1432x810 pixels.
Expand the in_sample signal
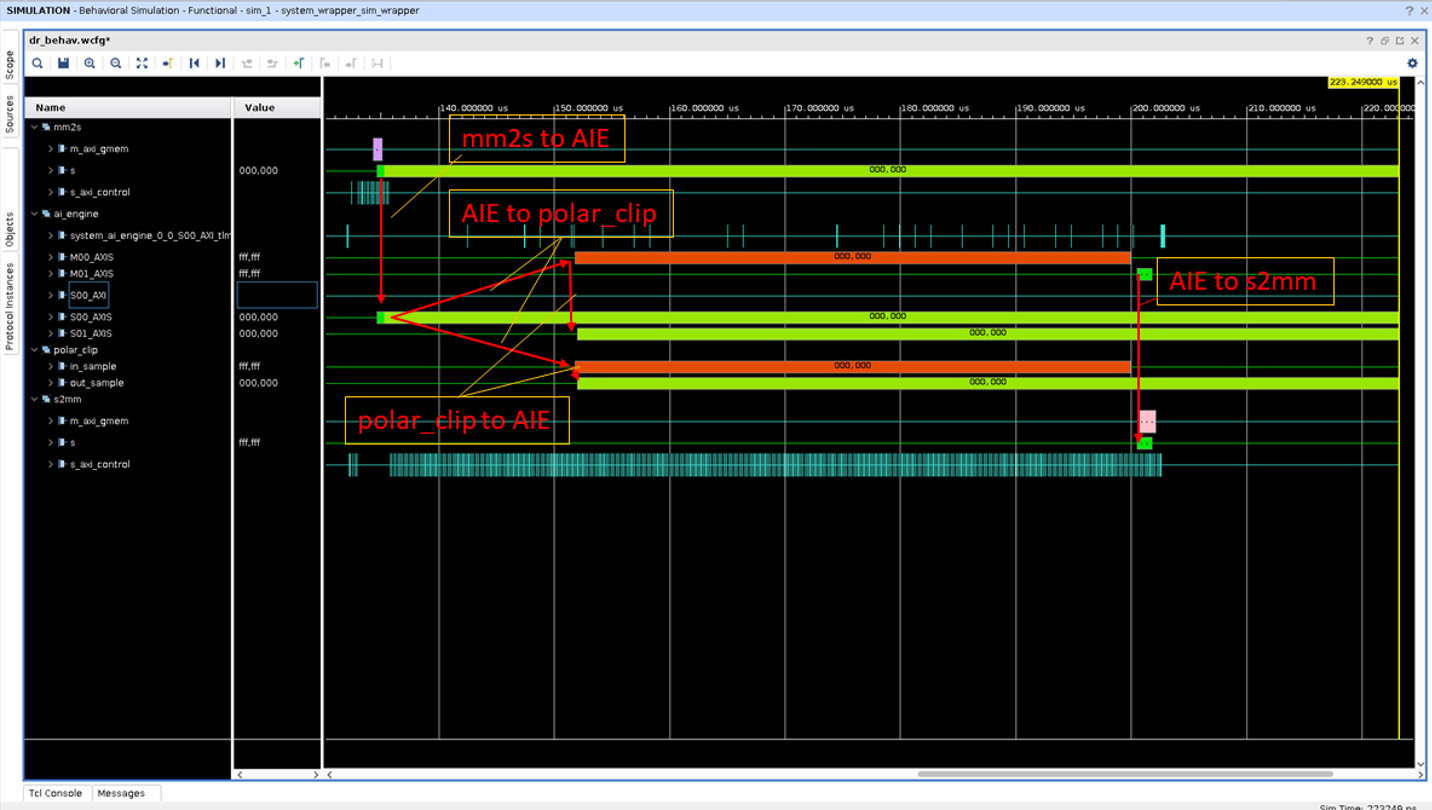tap(50, 366)
